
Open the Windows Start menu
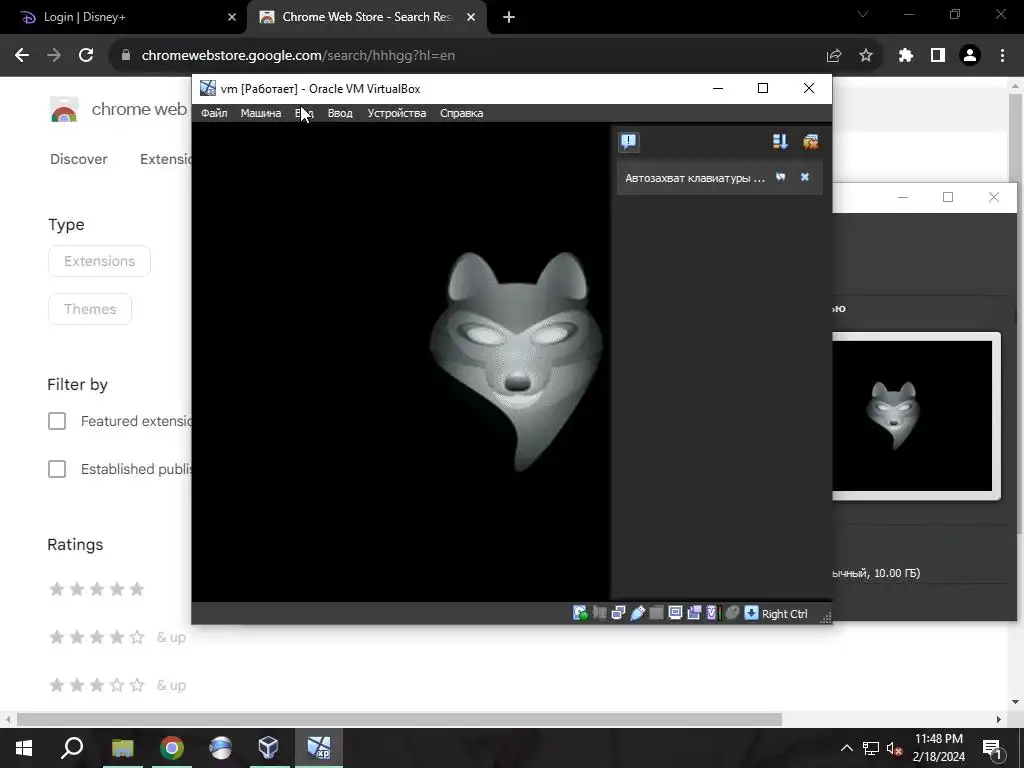click(x=24, y=748)
